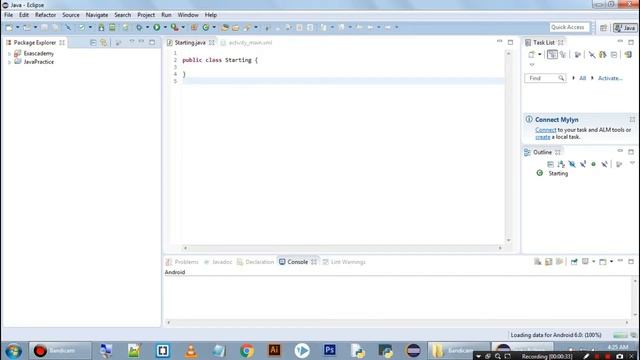Click the editor vertical scrollbar

(508, 147)
